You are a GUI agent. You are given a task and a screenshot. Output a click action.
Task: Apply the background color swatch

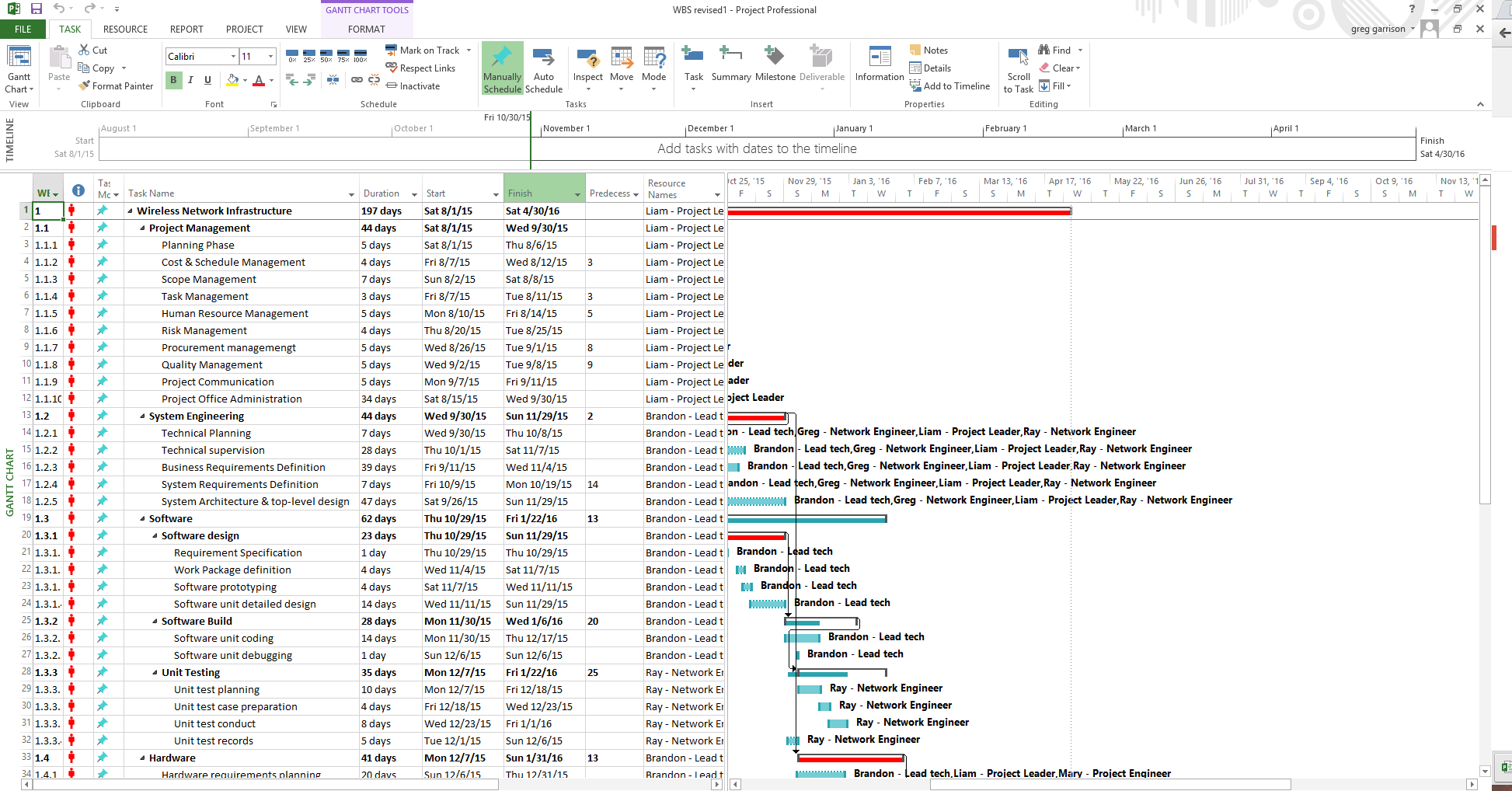tap(233, 79)
